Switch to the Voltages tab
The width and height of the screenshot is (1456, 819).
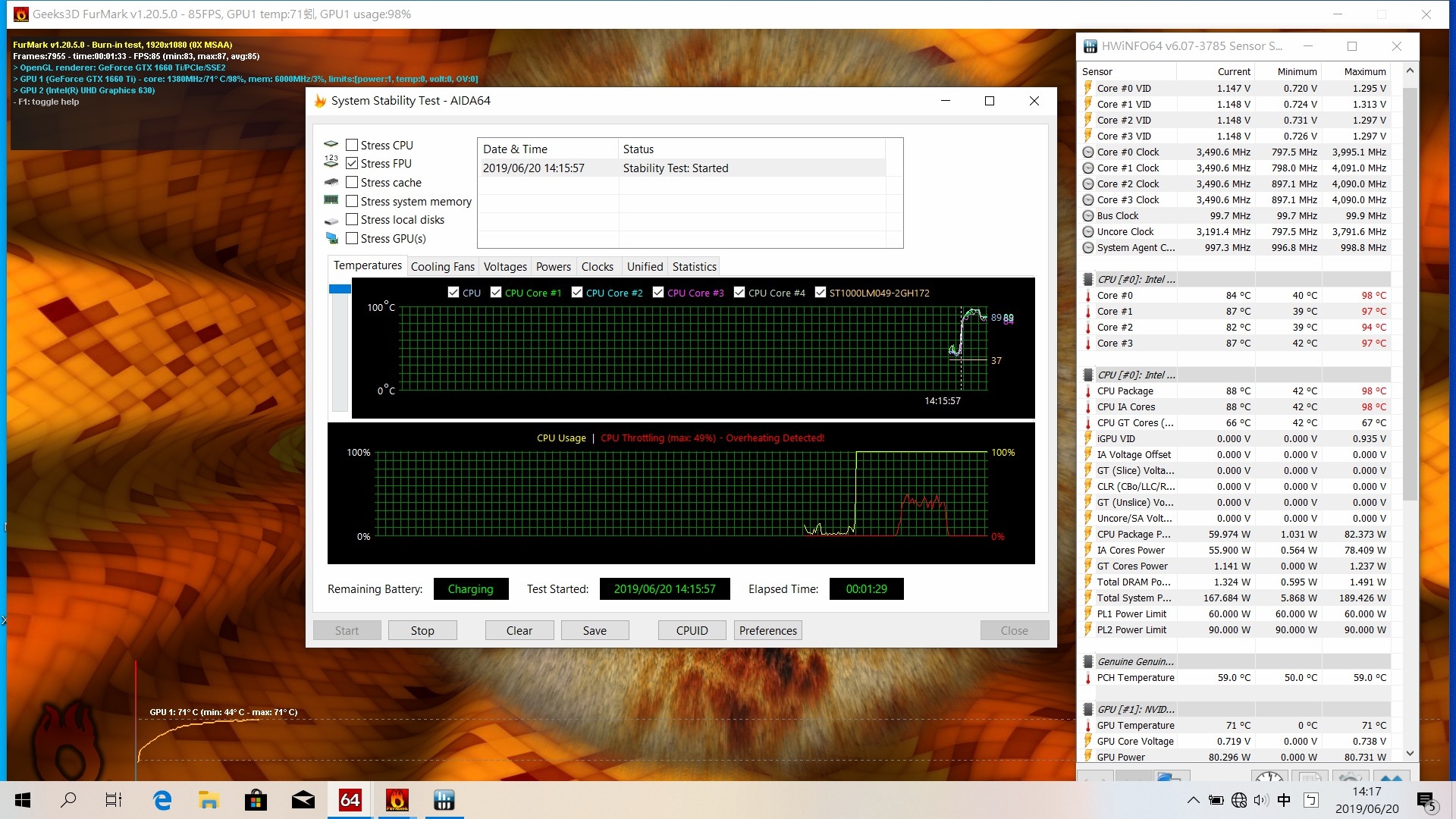[x=505, y=267]
